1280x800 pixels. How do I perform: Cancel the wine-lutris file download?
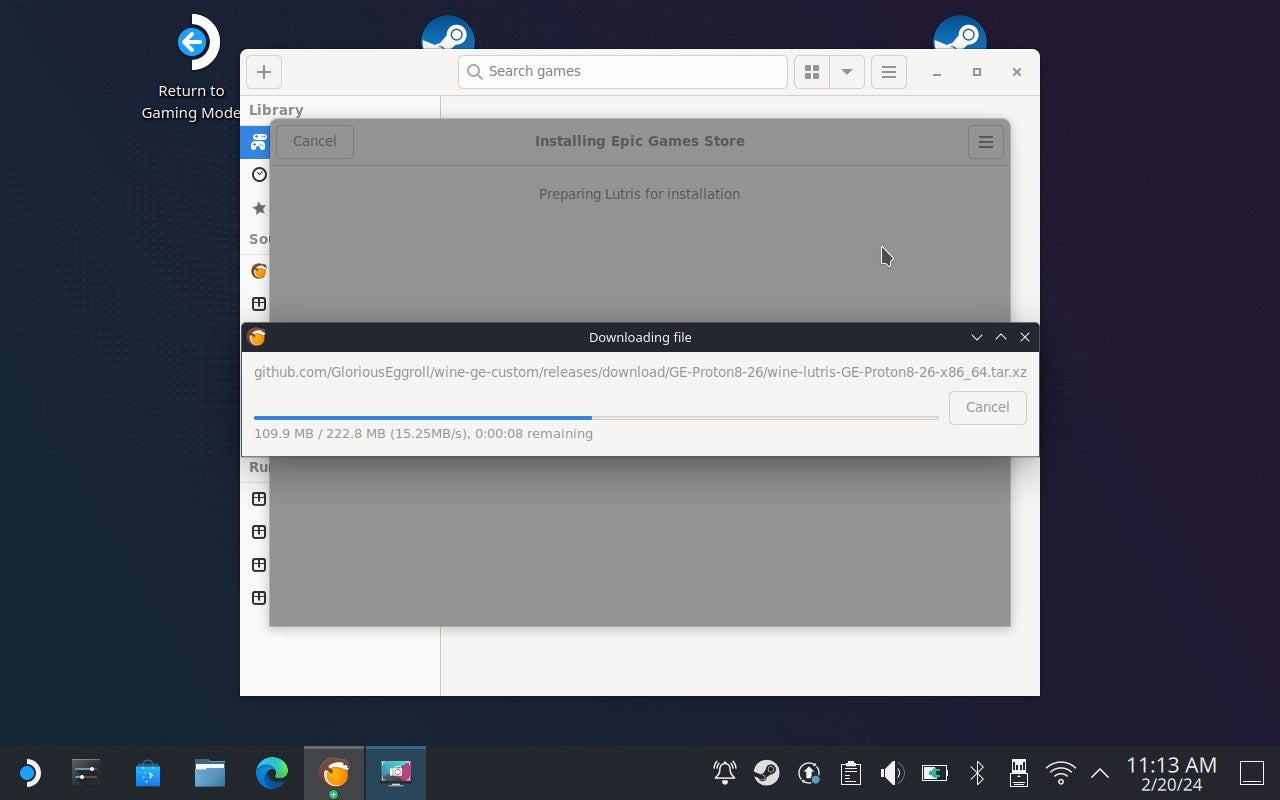coord(986,407)
